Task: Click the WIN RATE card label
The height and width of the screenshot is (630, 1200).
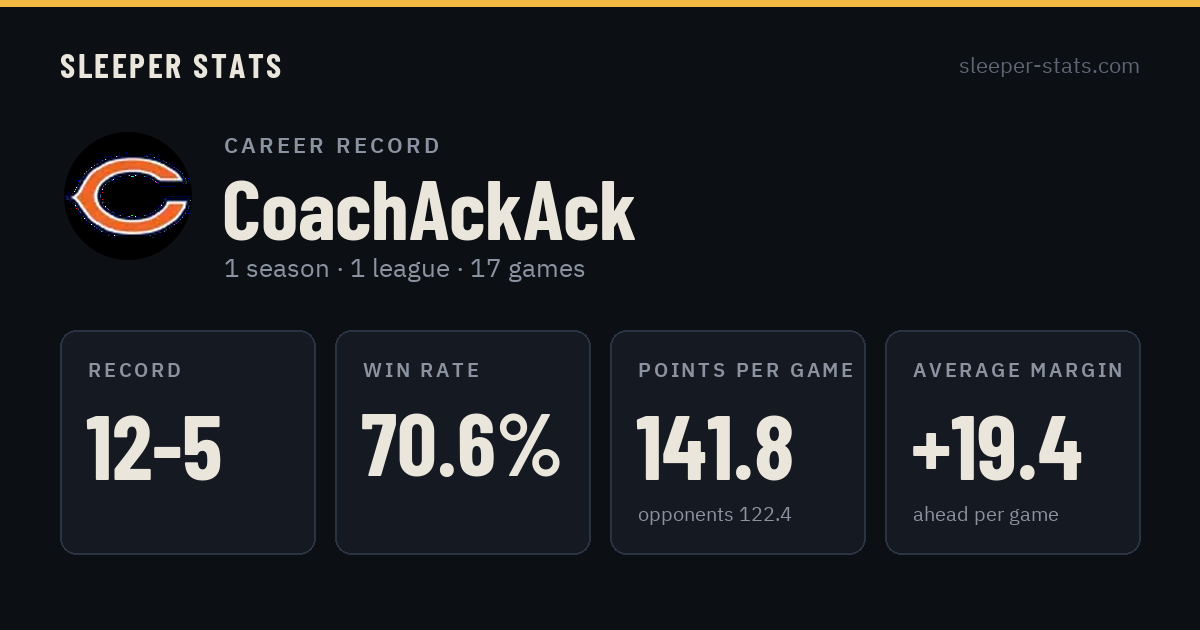Action: point(422,371)
